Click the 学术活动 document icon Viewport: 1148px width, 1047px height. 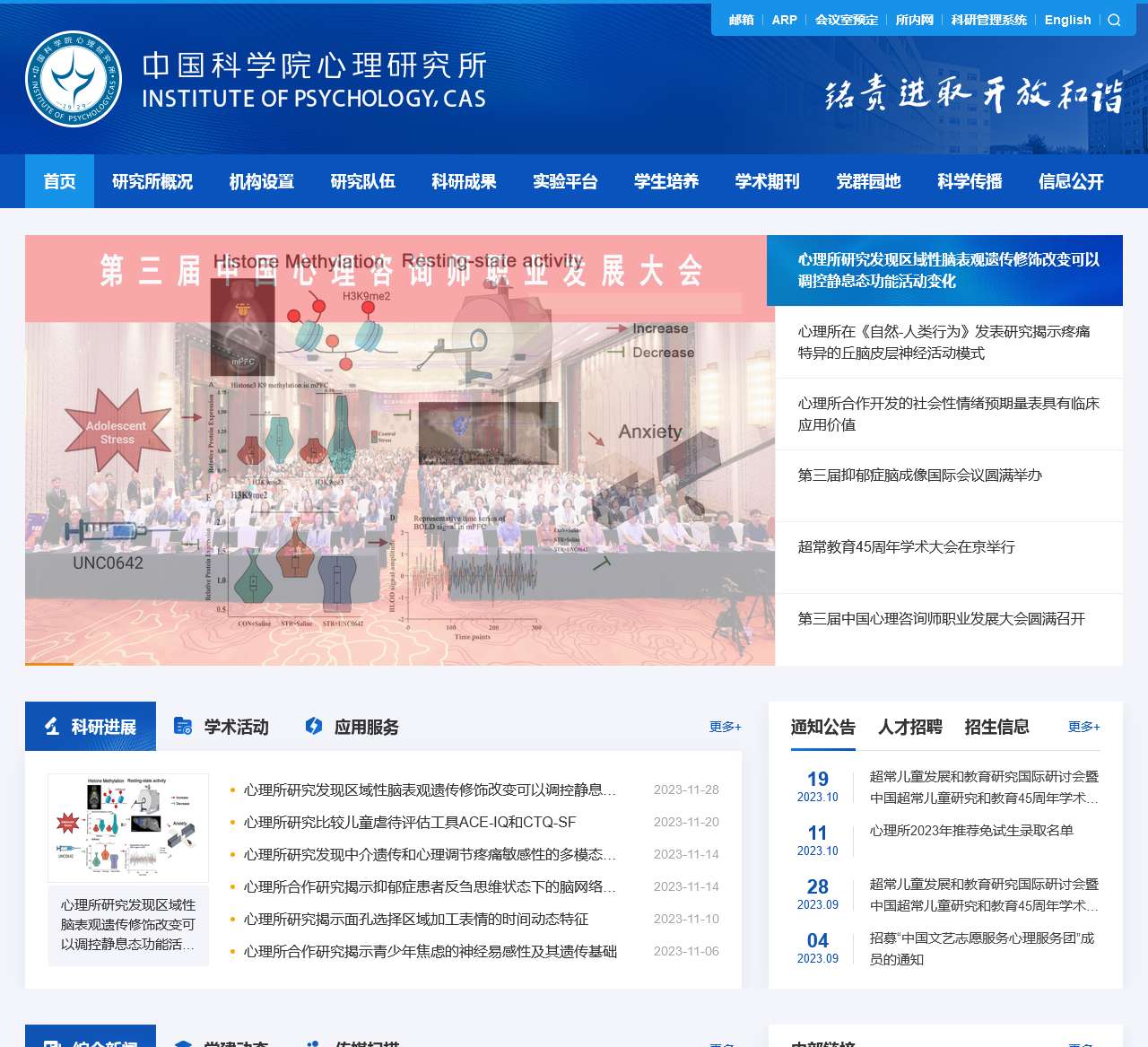(x=183, y=726)
